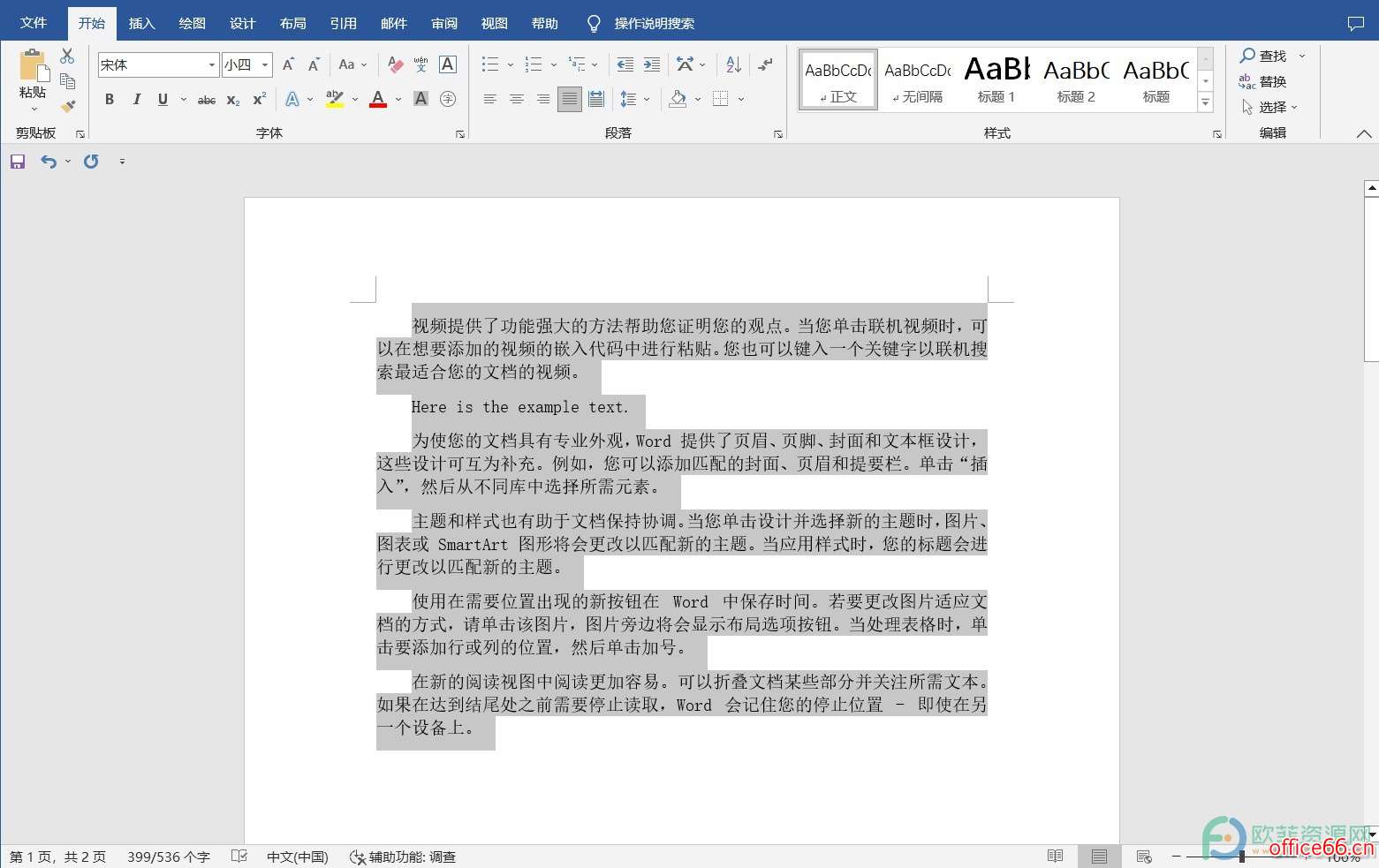Click the Sort (A-Z) icon
Viewport: 1379px width, 868px height.
click(x=733, y=64)
